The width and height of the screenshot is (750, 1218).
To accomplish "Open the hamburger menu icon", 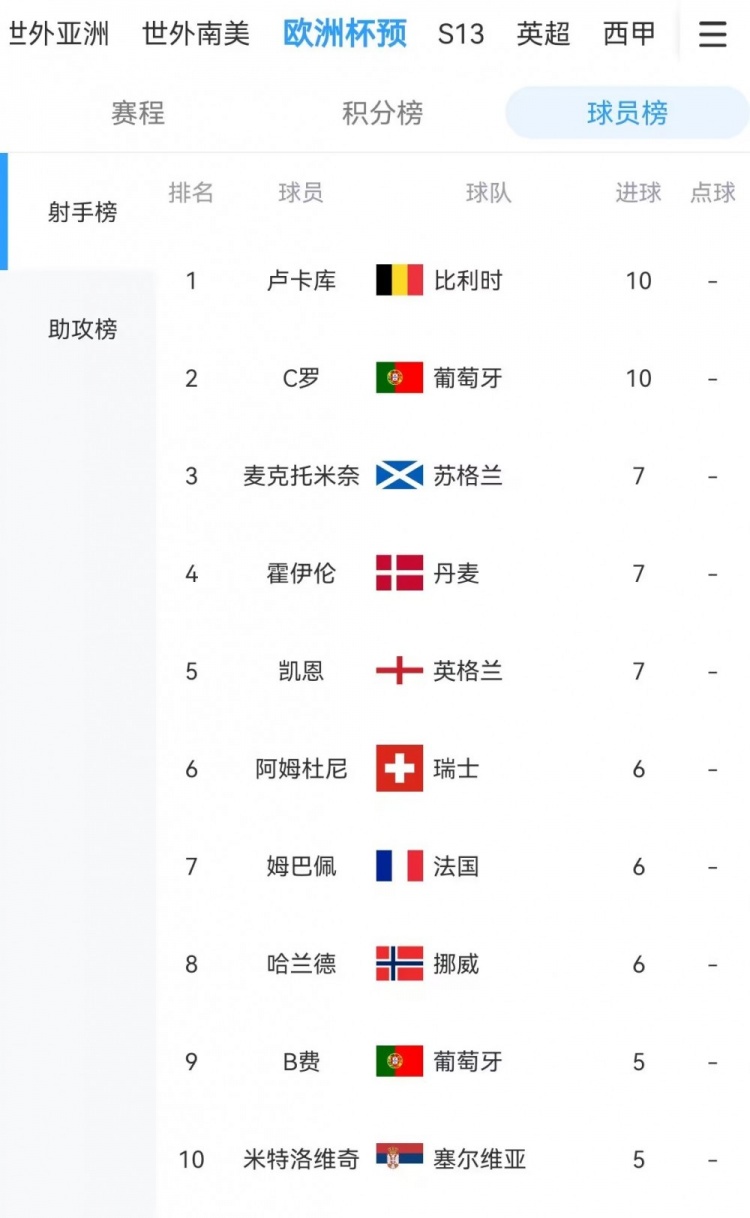I will (x=712, y=35).
